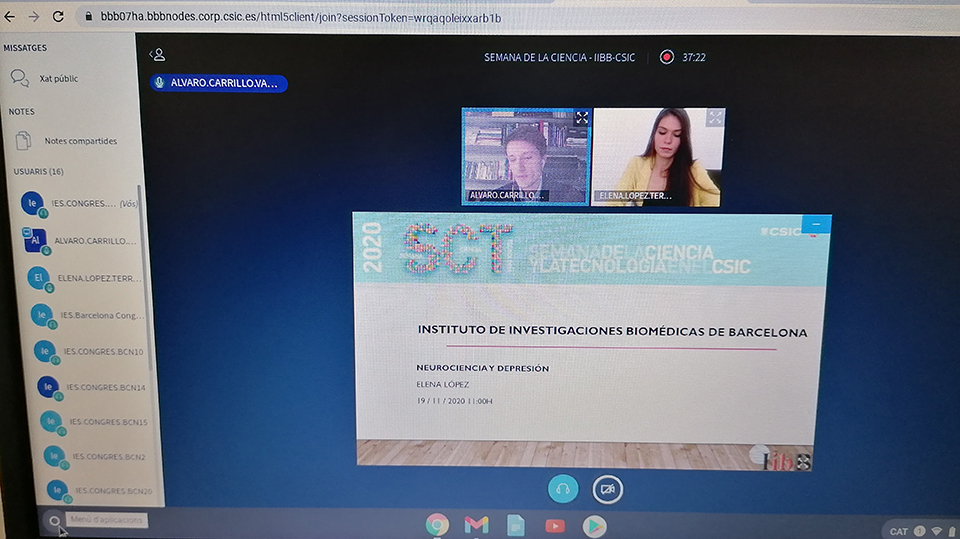Toggle the user list panel icon
The image size is (960, 539).
(157, 55)
